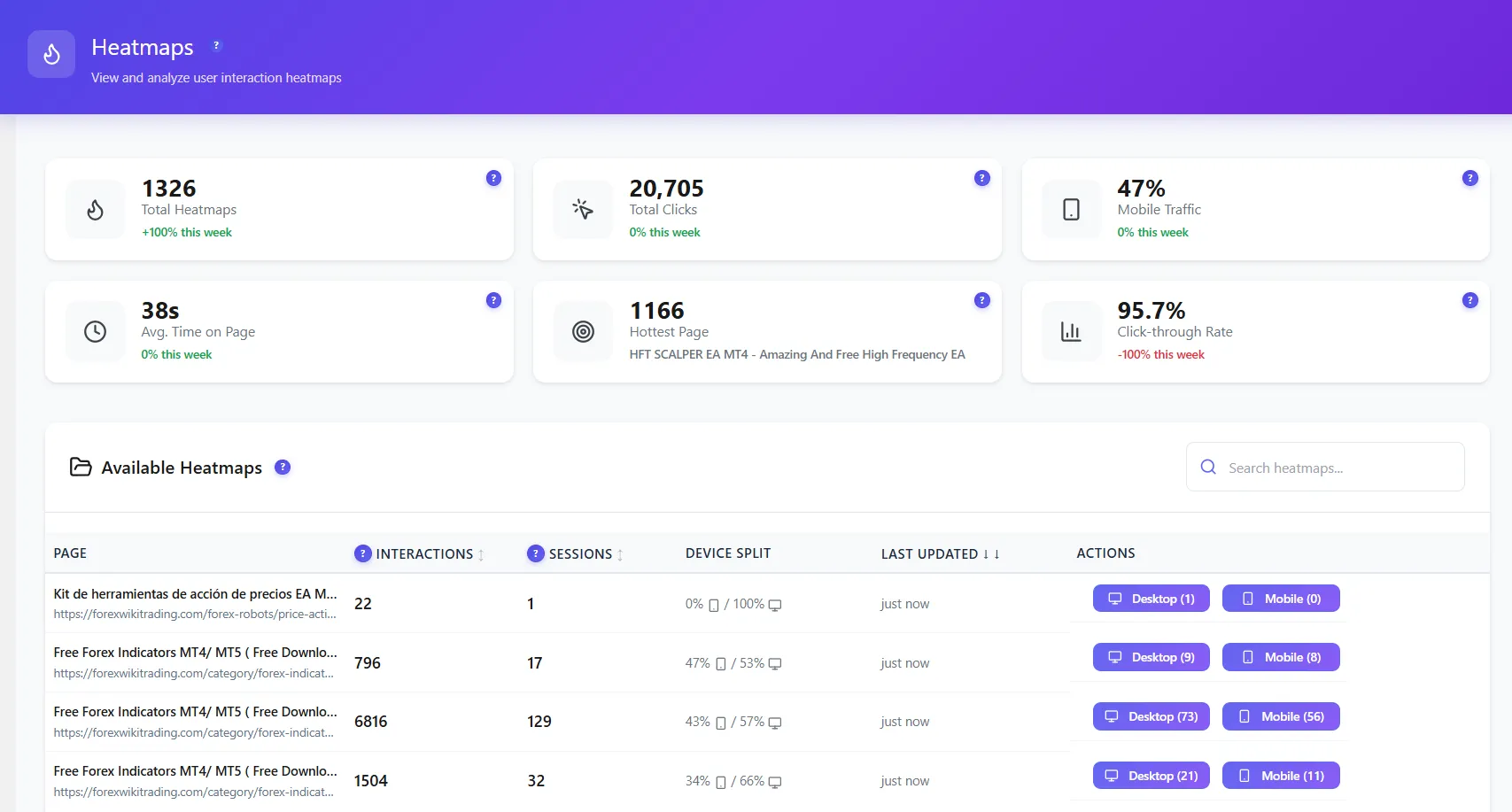Click help icon on Avg. Time on Page card
Image resolution: width=1512 pixels, height=812 pixels.
493,300
